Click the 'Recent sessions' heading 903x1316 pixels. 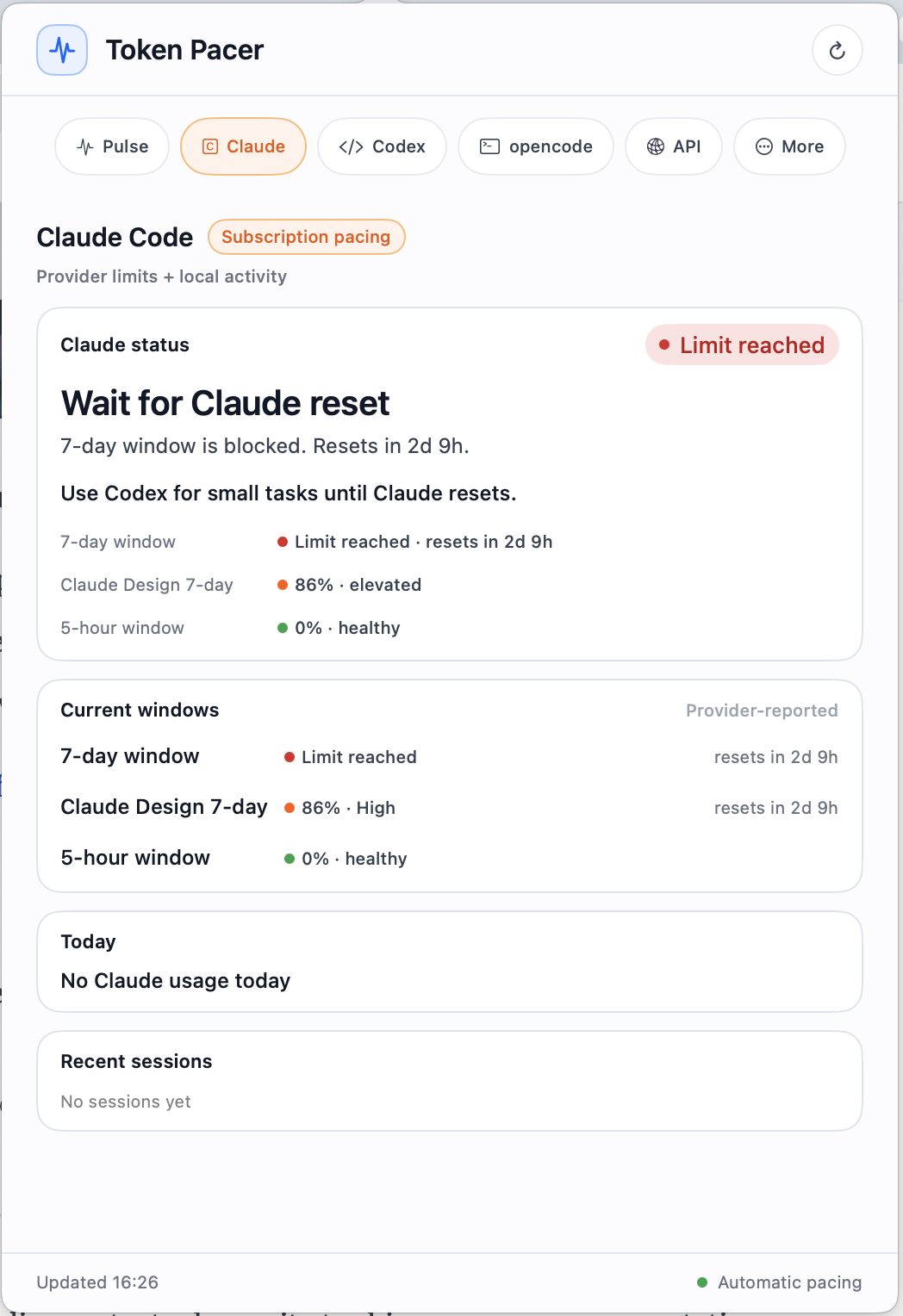(136, 1061)
